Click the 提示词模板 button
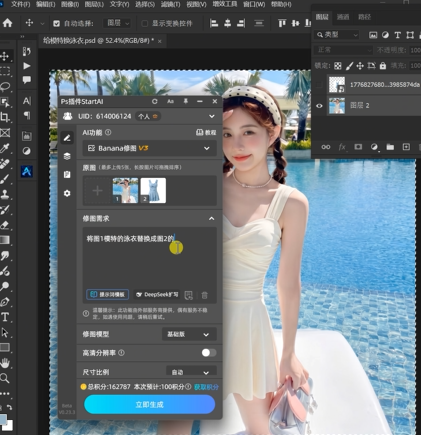 point(108,295)
